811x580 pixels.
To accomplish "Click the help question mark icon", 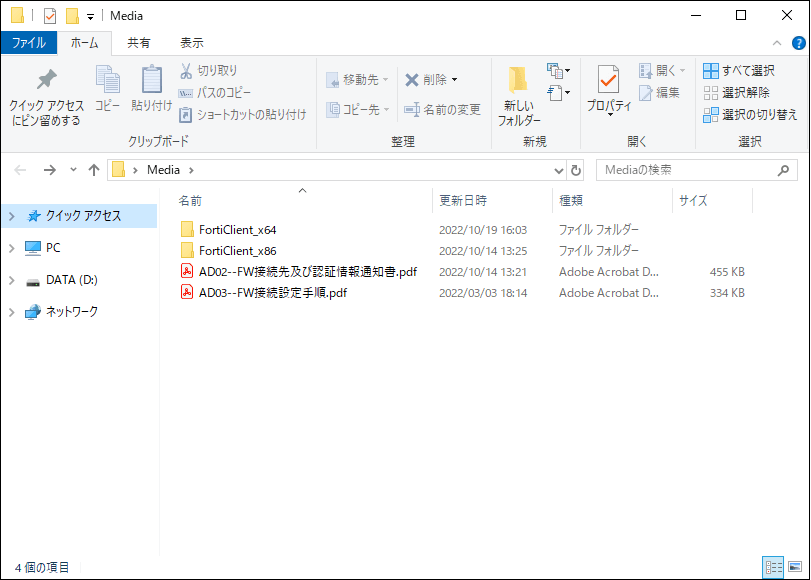I will click(797, 43).
